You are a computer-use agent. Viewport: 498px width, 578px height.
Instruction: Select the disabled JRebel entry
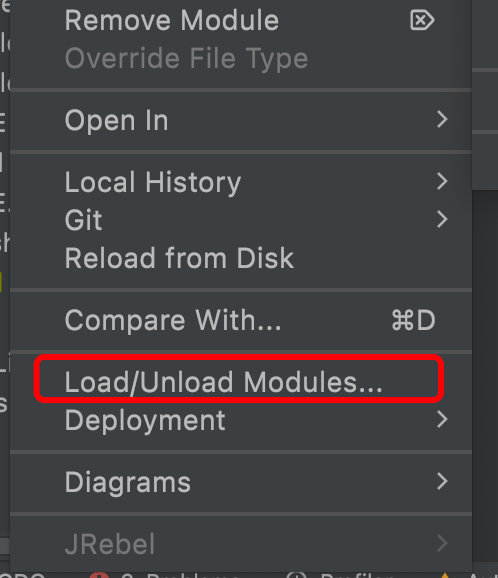pyautogui.click(x=241, y=544)
